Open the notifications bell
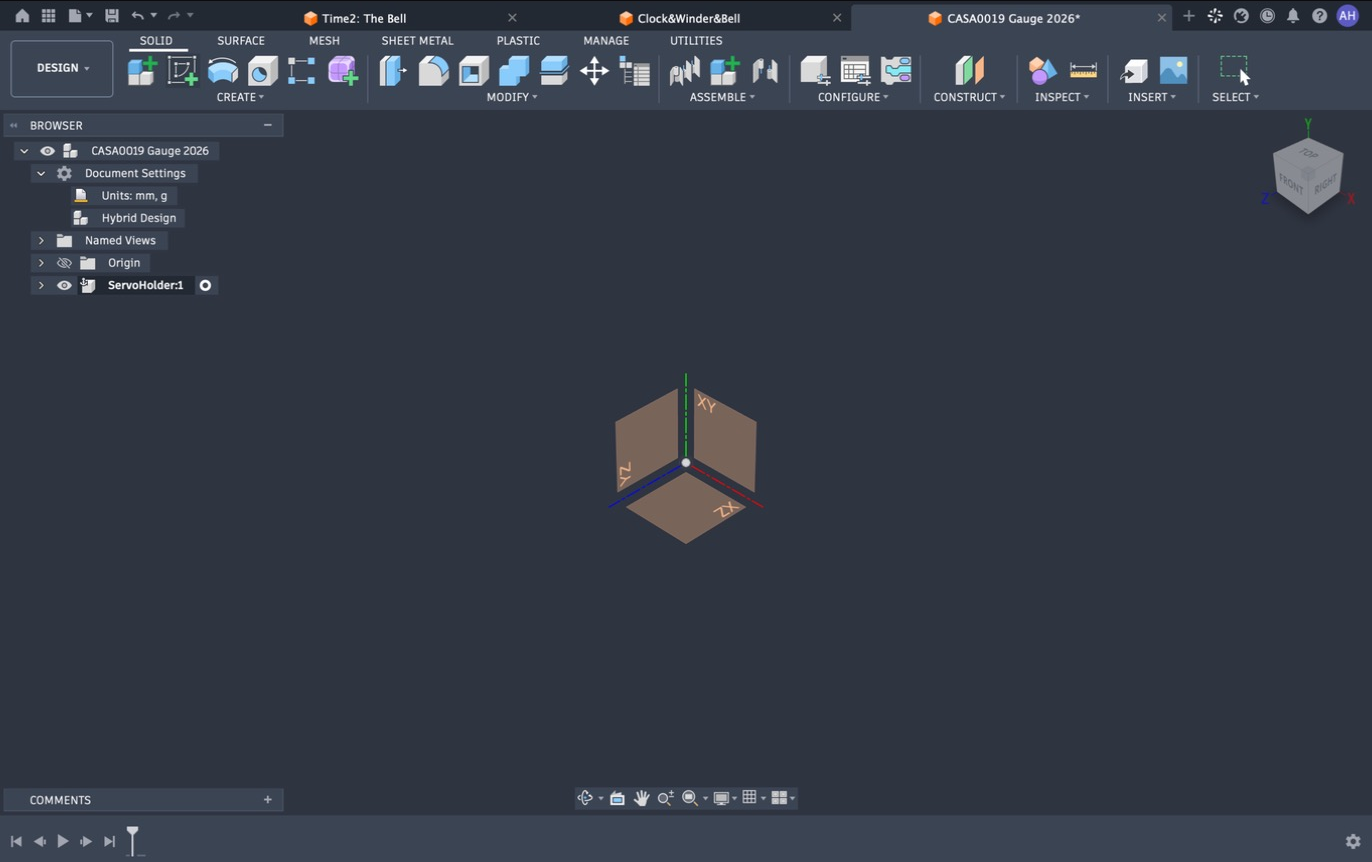This screenshot has height=862, width=1372. click(1293, 16)
